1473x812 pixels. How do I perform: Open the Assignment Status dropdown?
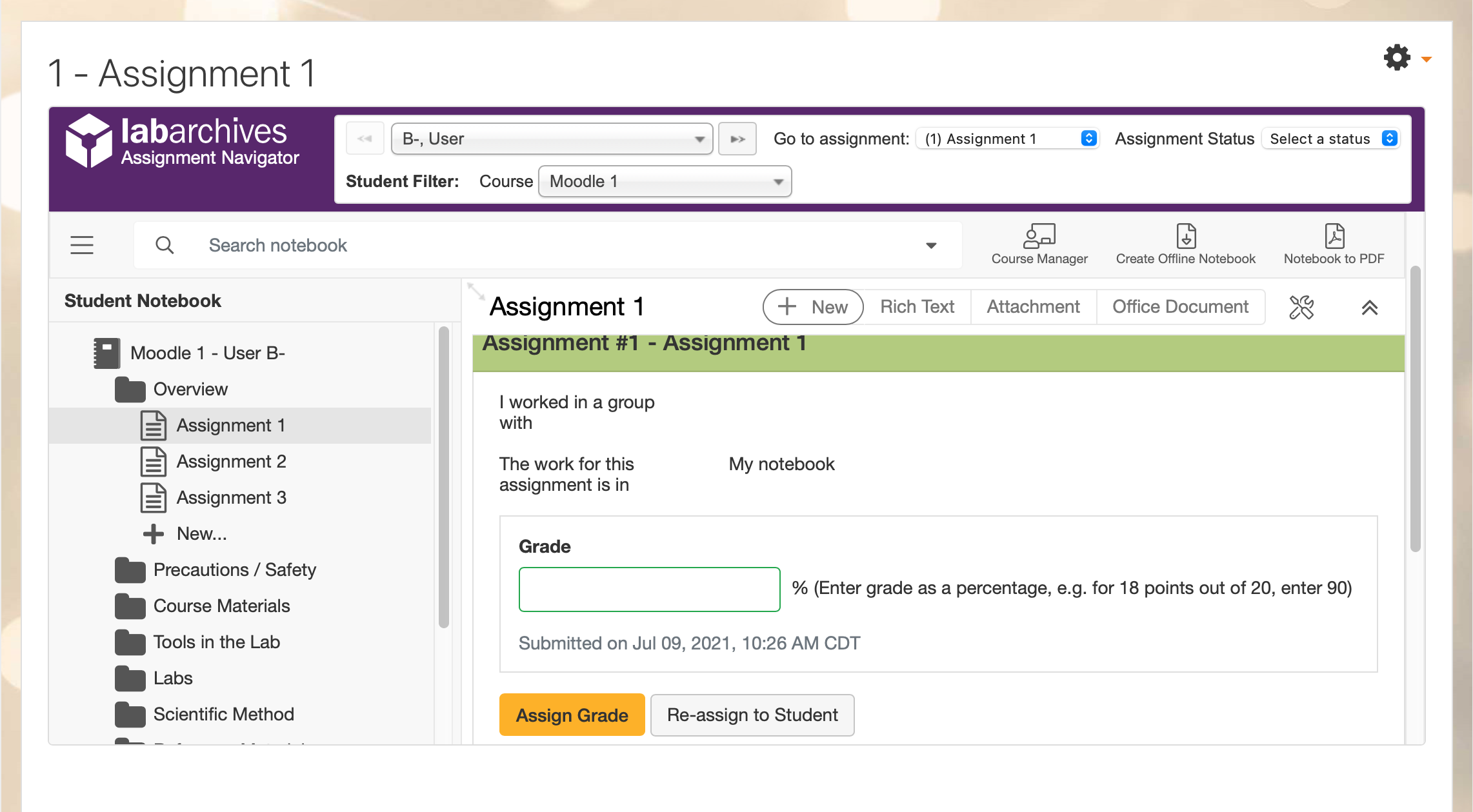pos(1330,139)
